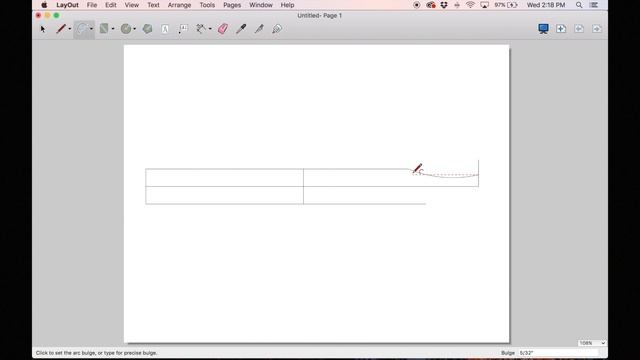Screen dimensions: 640x360
Task: Pick the Label tool
Action: tap(183, 29)
